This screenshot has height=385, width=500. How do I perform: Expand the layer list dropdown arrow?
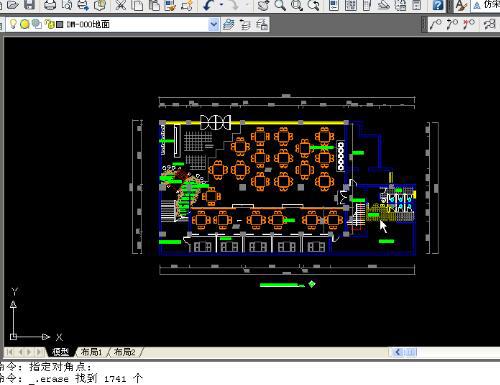[214, 24]
